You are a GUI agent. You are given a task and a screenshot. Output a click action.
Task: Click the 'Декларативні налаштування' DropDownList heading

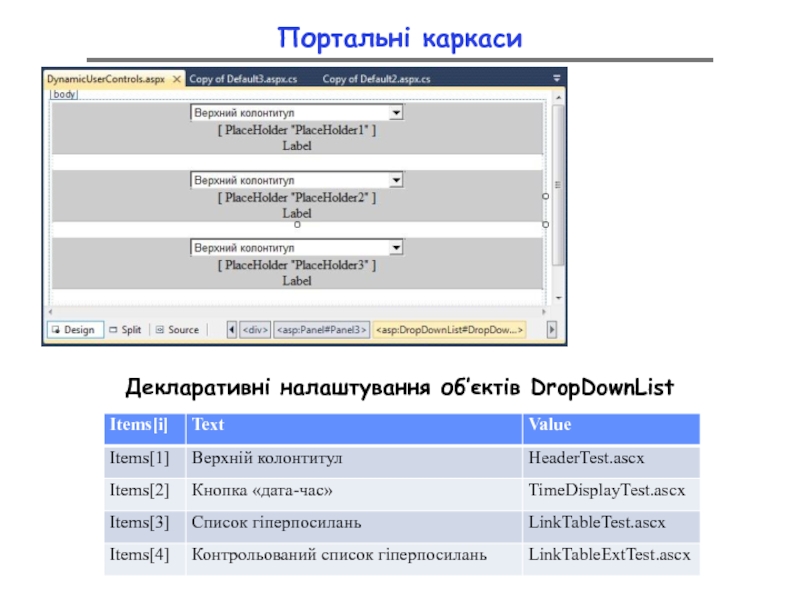coord(400,387)
